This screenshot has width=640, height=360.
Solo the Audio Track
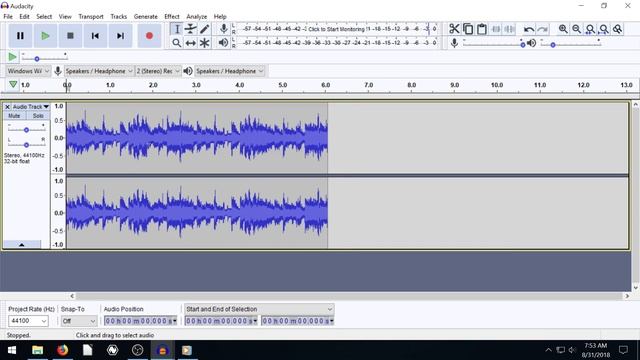pos(38,116)
